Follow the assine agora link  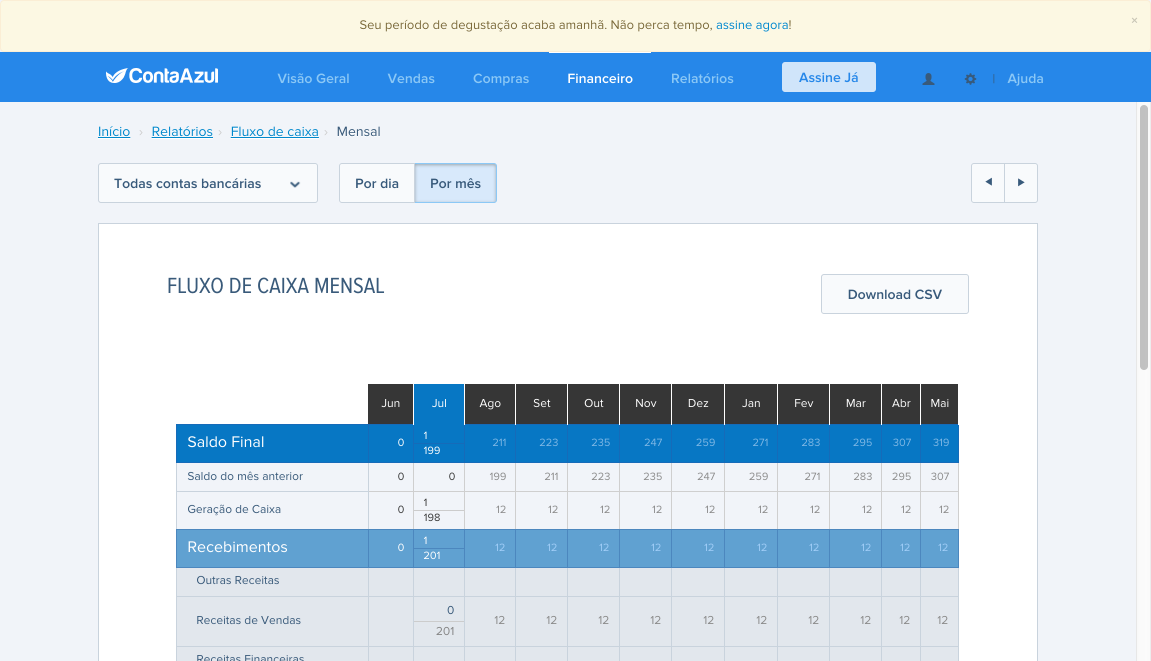point(752,25)
